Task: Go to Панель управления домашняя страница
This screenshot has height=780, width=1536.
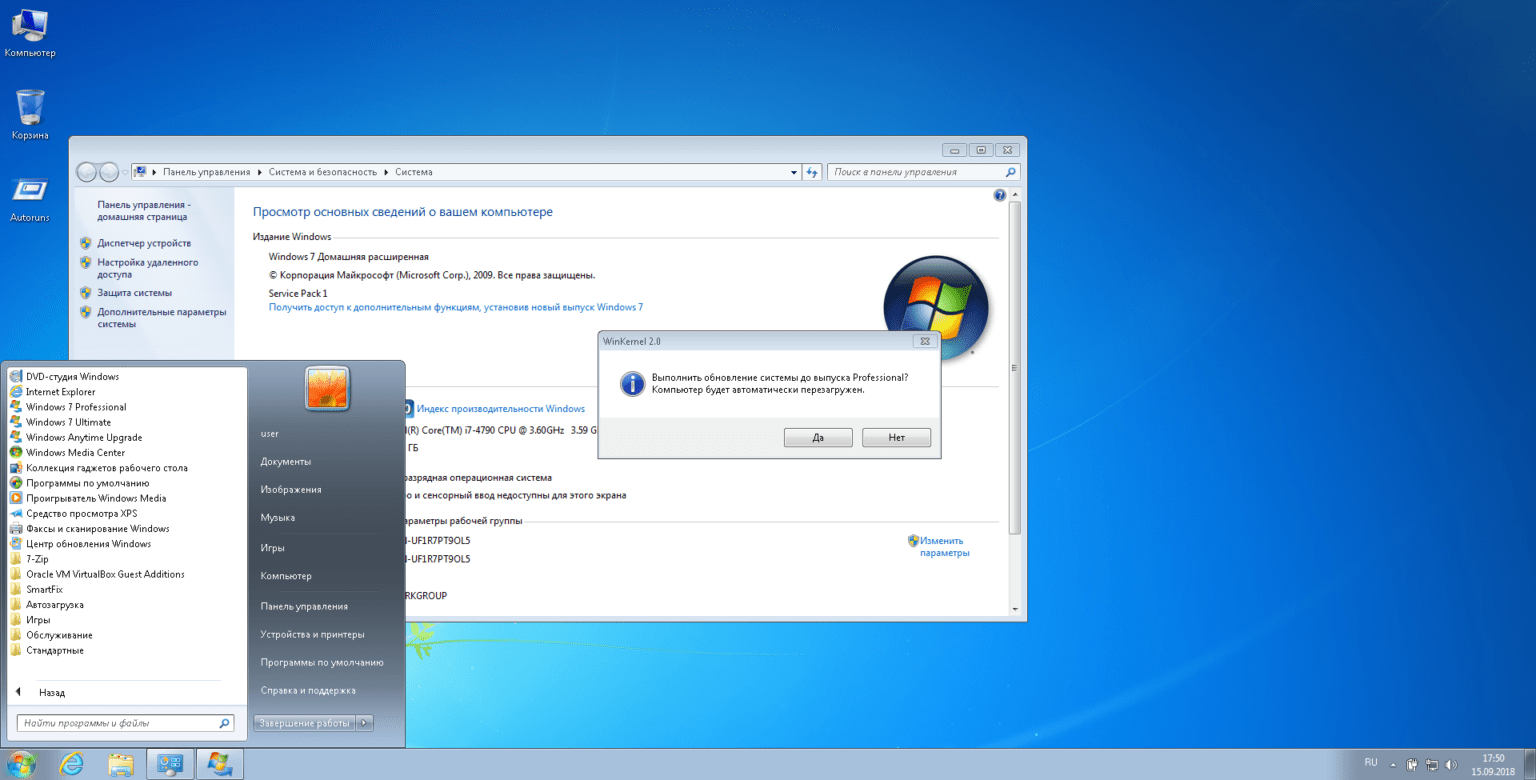Action: point(142,210)
